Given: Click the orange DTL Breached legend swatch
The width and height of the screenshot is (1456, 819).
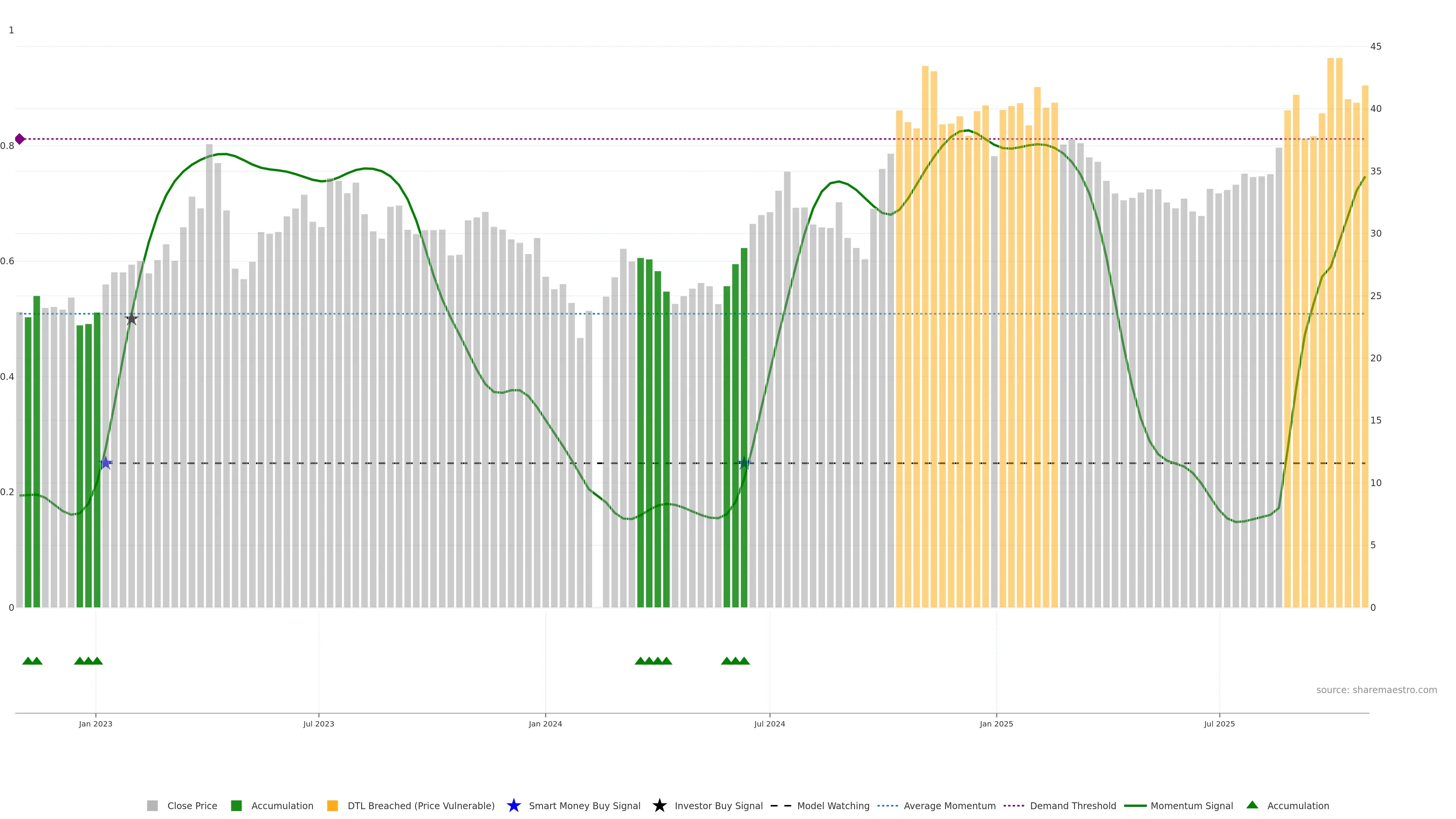Looking at the screenshot, I should coord(333,805).
